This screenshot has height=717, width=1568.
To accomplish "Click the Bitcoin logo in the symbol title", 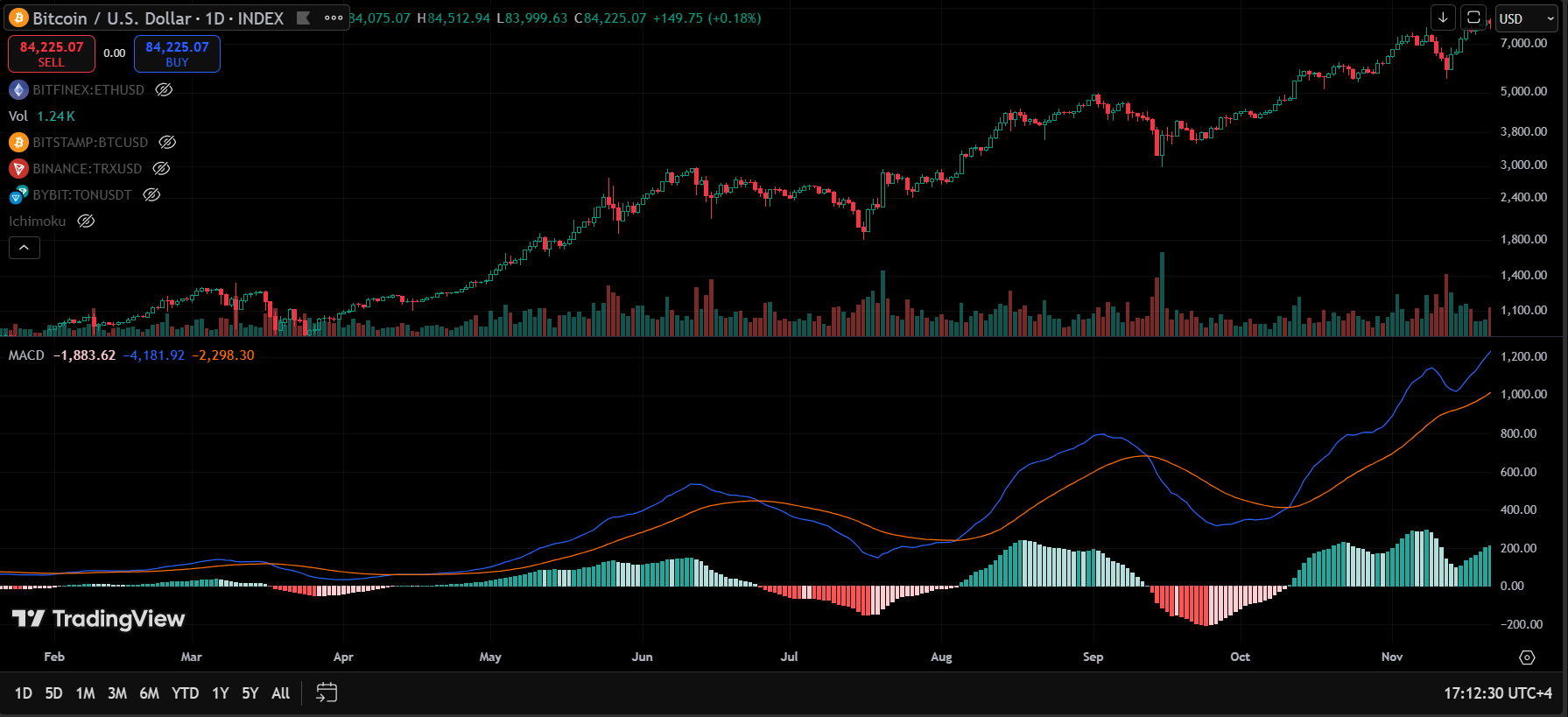I will pos(18,18).
